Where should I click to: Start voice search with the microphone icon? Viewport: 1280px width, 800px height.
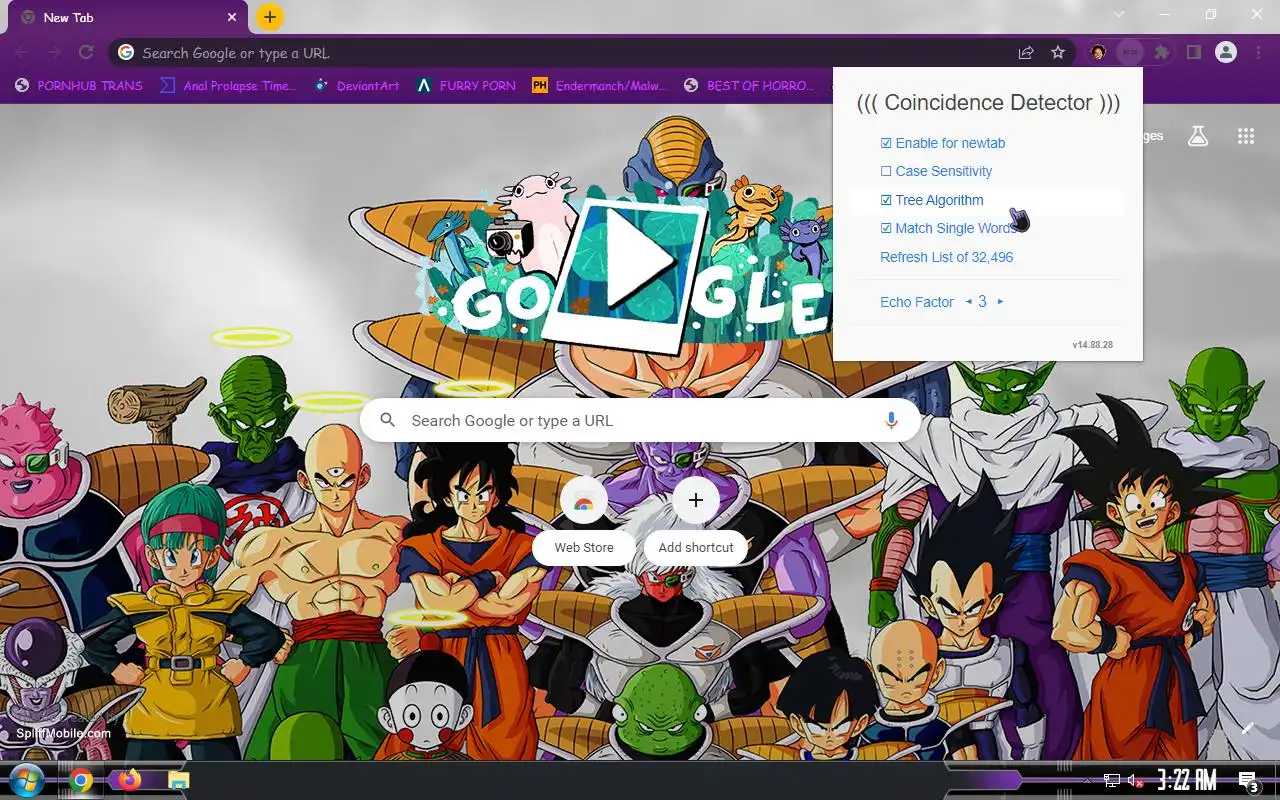tap(891, 421)
